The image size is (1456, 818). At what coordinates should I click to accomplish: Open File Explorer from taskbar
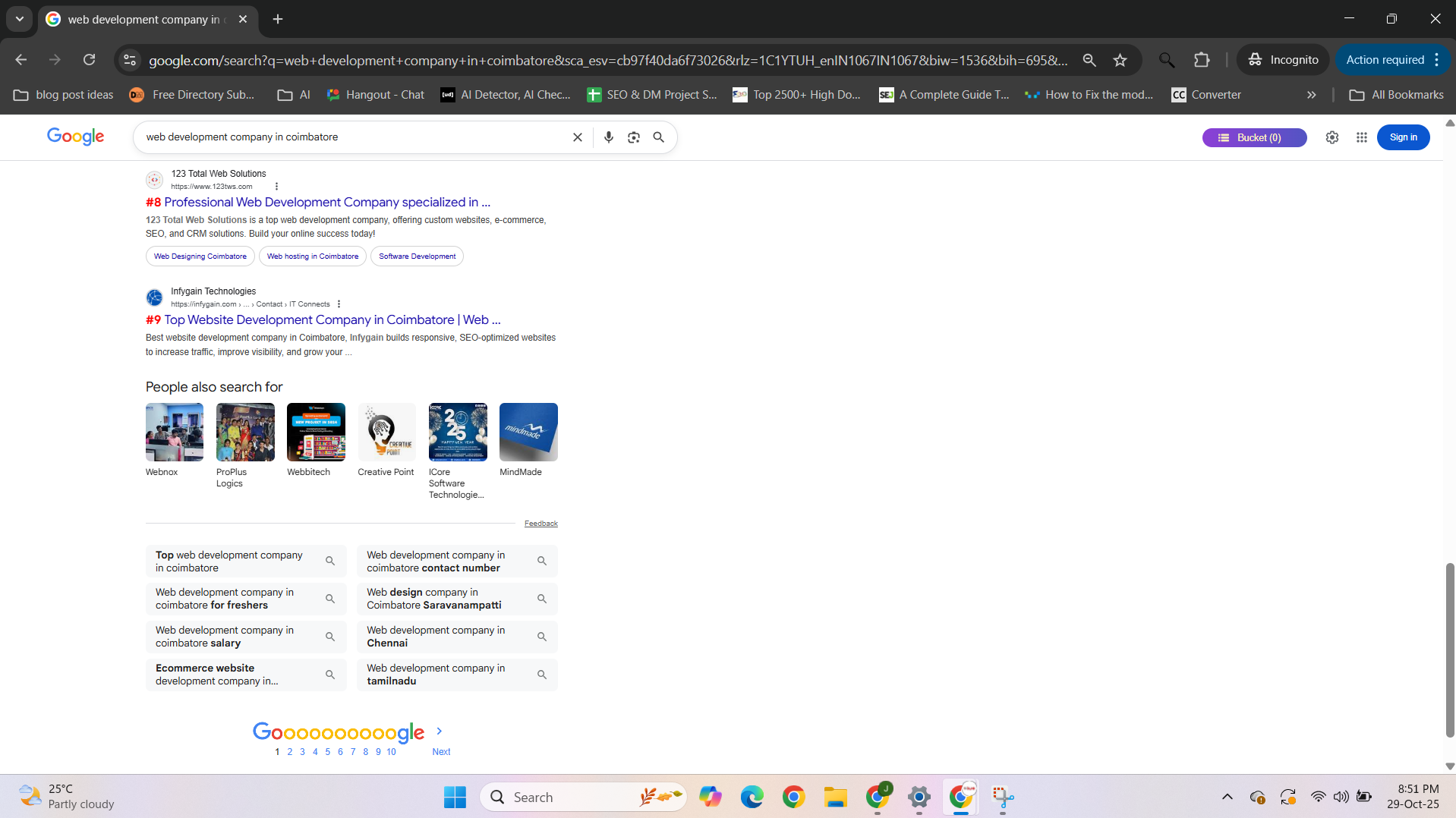pos(835,797)
